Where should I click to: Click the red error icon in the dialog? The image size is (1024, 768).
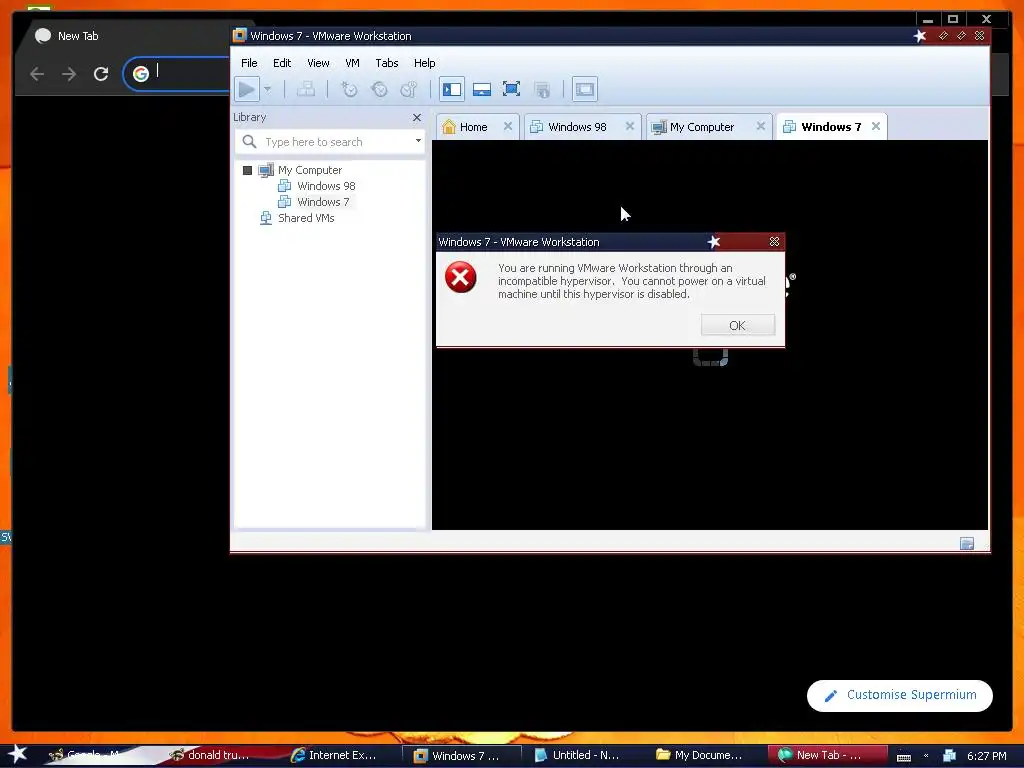pos(460,277)
